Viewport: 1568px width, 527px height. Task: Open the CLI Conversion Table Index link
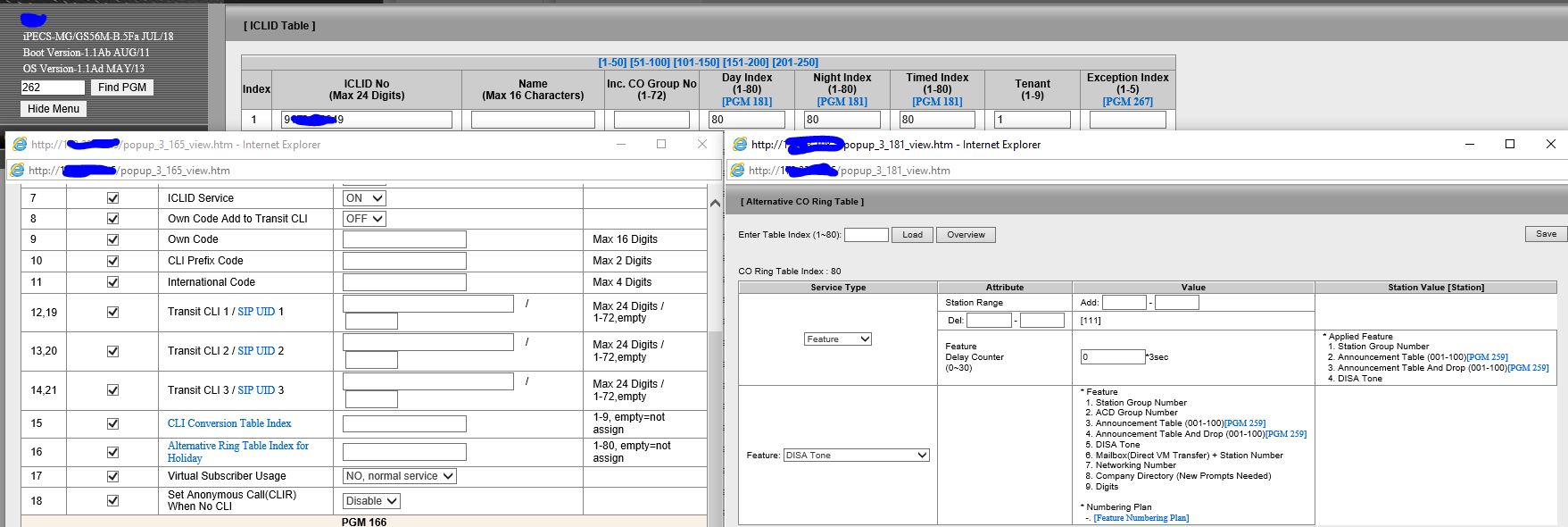click(x=229, y=423)
